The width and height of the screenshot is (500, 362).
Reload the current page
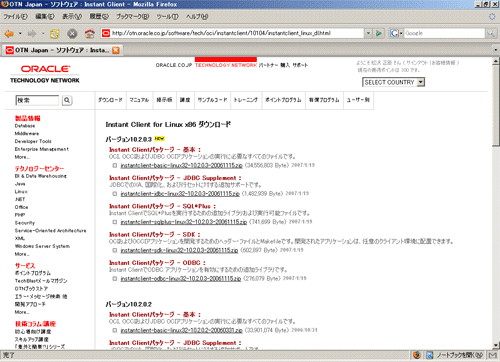pyautogui.click(x=55, y=33)
